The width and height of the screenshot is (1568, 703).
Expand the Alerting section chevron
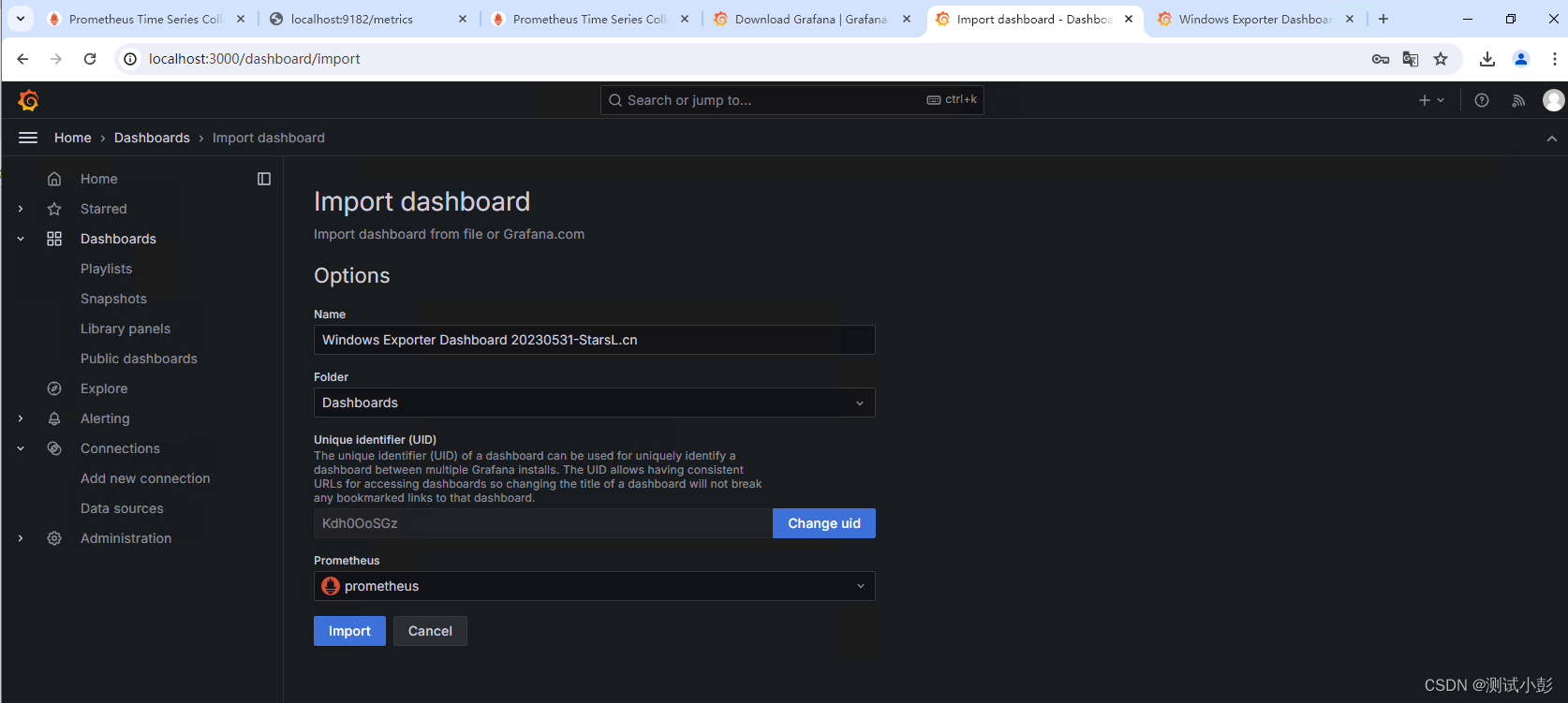click(21, 418)
